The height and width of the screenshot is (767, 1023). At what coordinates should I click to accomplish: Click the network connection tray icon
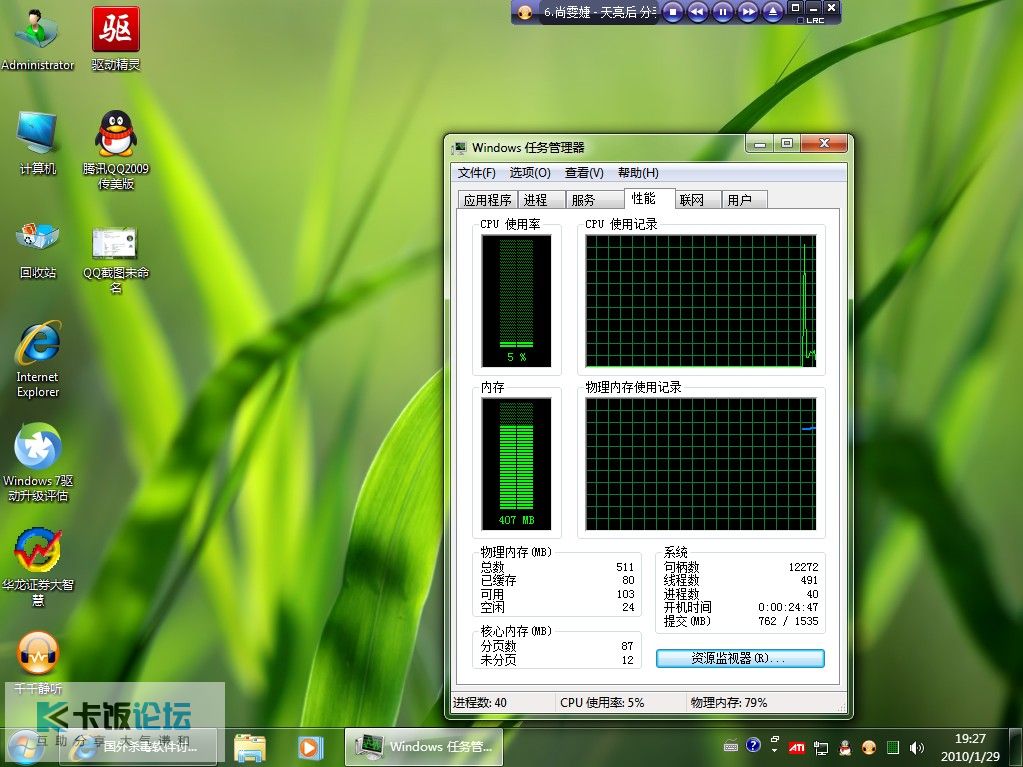click(821, 747)
